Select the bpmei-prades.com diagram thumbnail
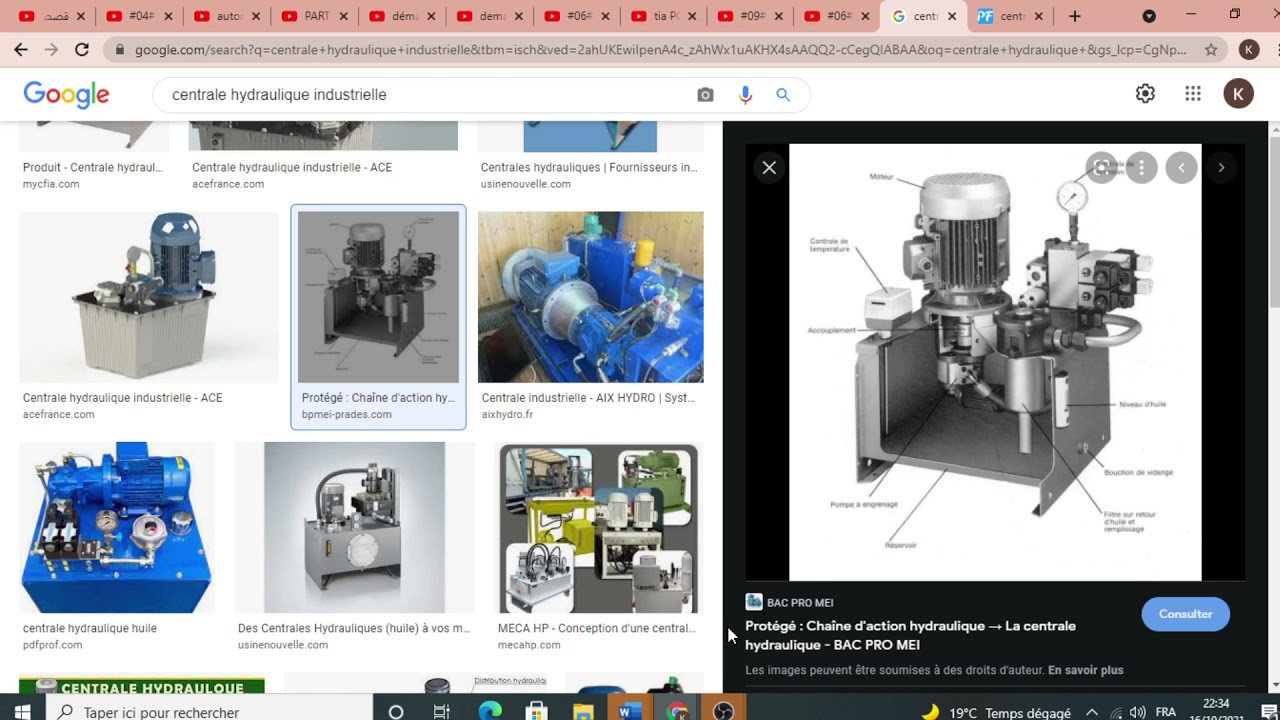This screenshot has height=720, width=1280. (378, 297)
